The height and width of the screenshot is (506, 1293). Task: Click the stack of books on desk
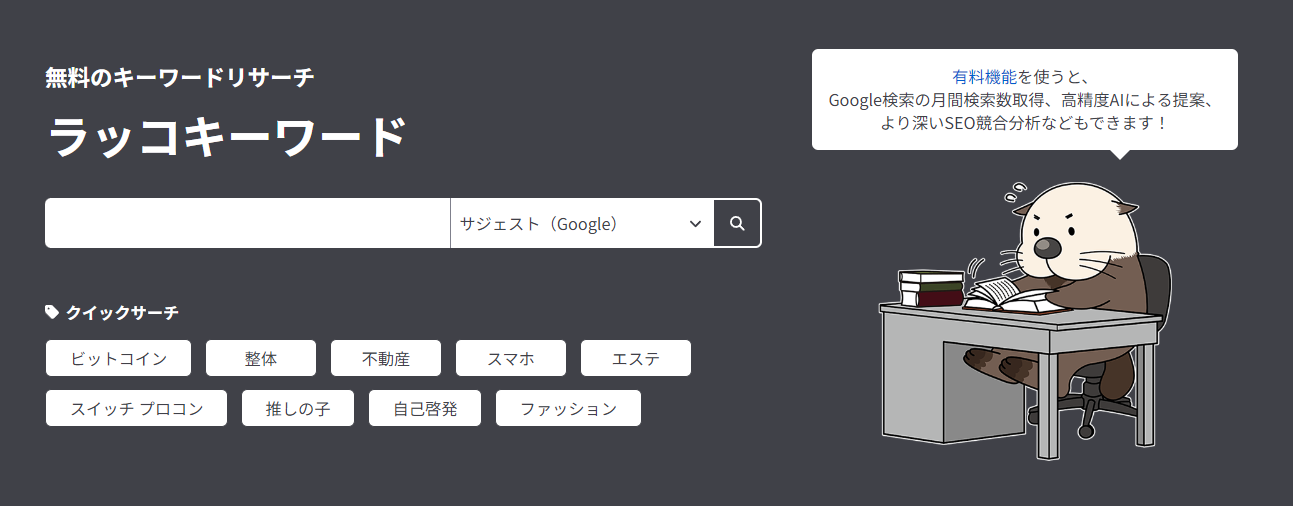click(x=930, y=288)
